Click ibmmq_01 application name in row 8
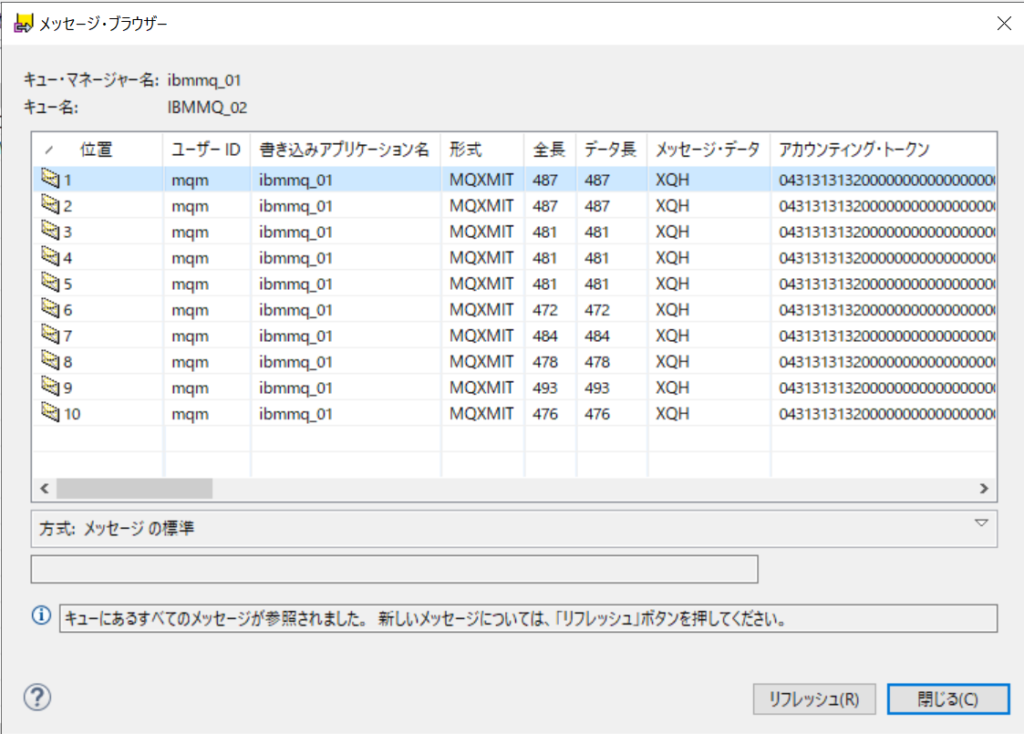 [296, 362]
